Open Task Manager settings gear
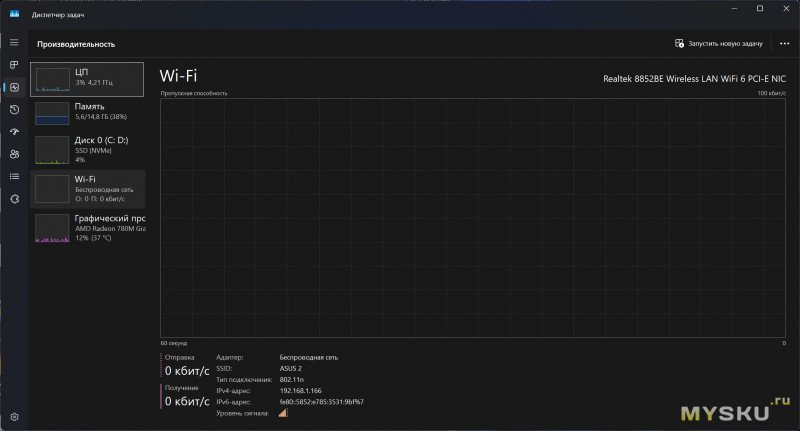The width and height of the screenshot is (800, 431). (x=14, y=416)
